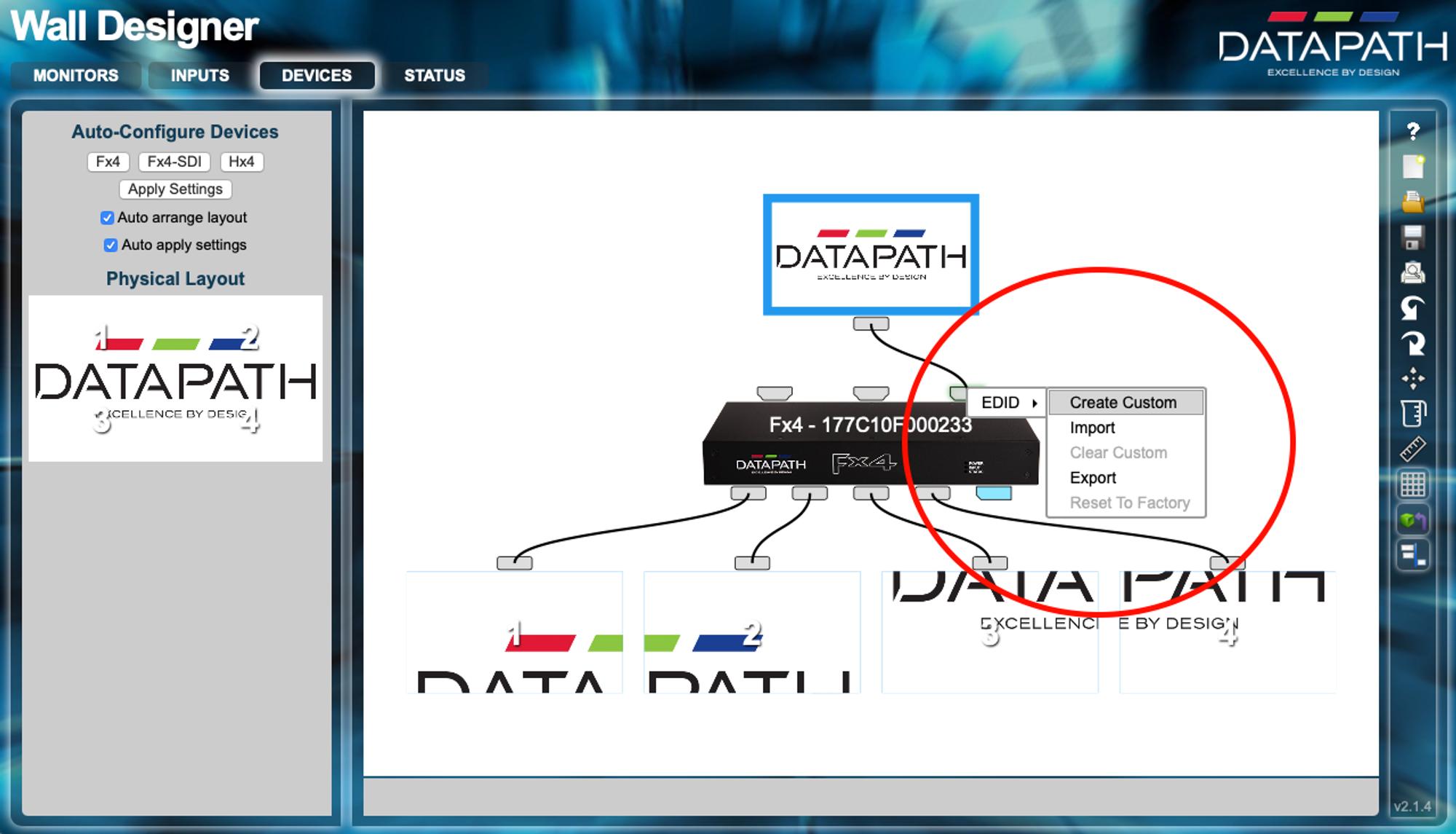Viewport: 1456px width, 834px height.
Task: Select Import in the EDID submenu
Action: (1092, 428)
